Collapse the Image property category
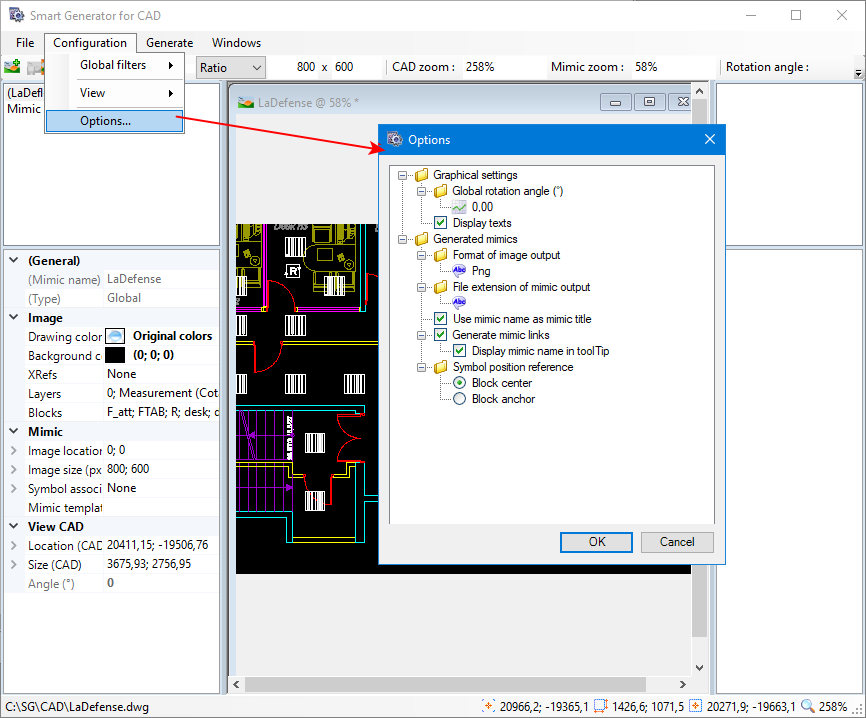 click(x=13, y=318)
